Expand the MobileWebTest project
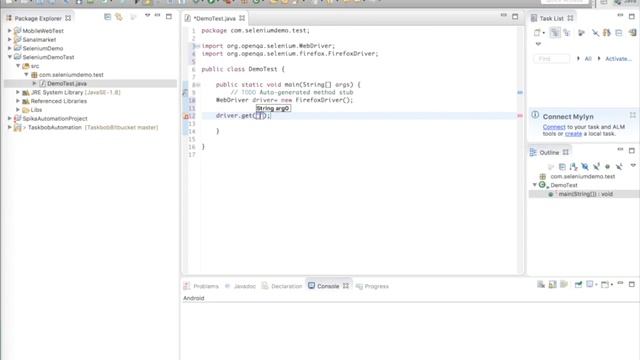This screenshot has width=640, height=360. coord(10,31)
